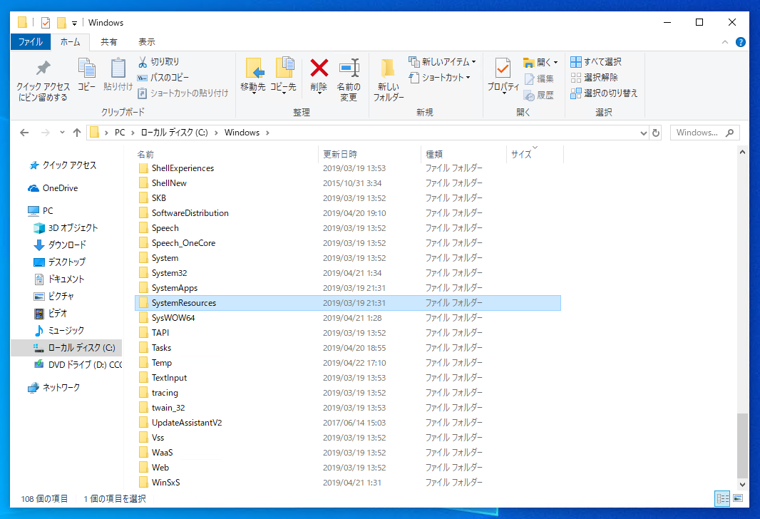Pin to Quick Access ribbon icon
This screenshot has height=519, width=760.
[x=43, y=80]
